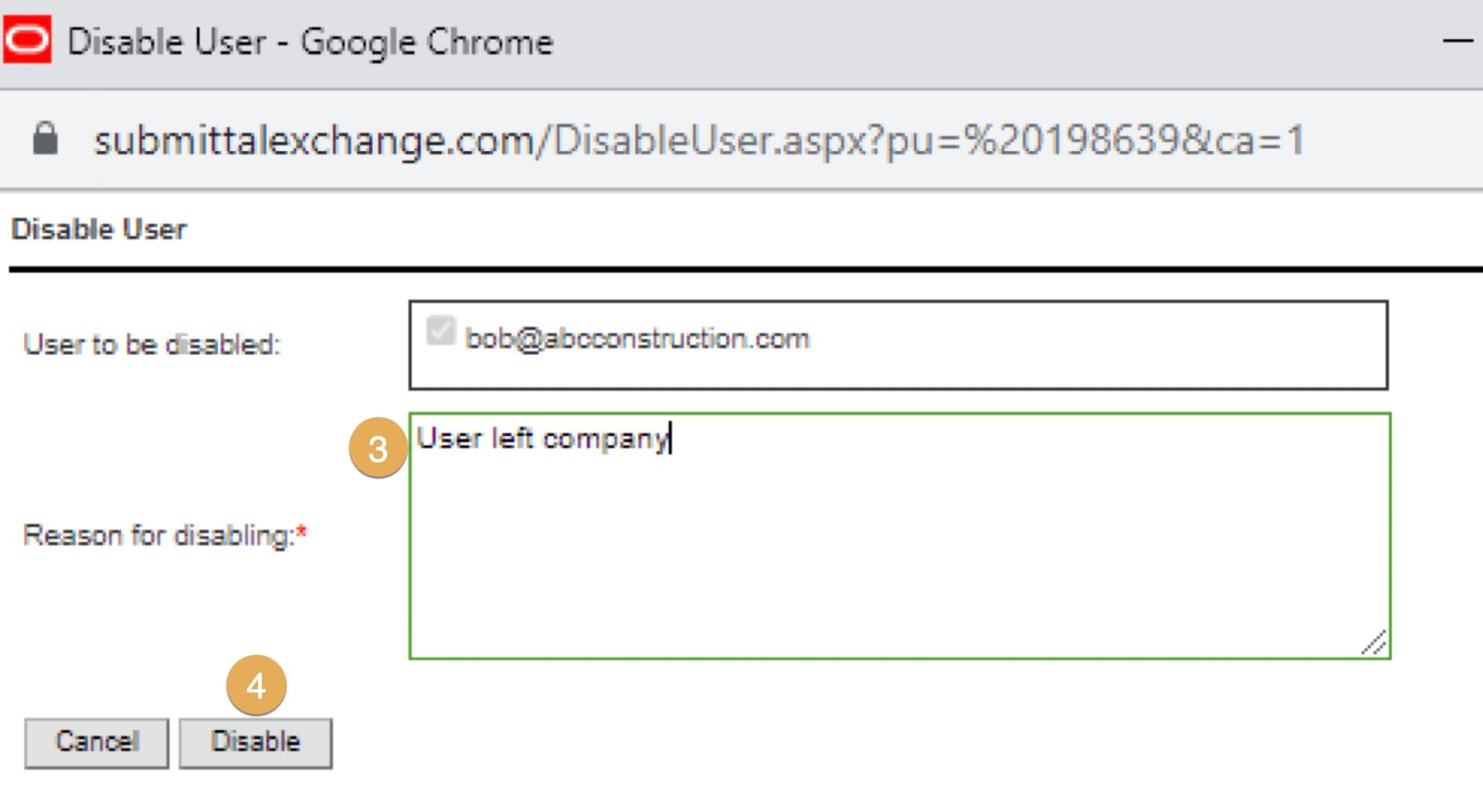The width and height of the screenshot is (1483, 812).
Task: Click the 'Disable User' page heading
Action: tap(99, 229)
